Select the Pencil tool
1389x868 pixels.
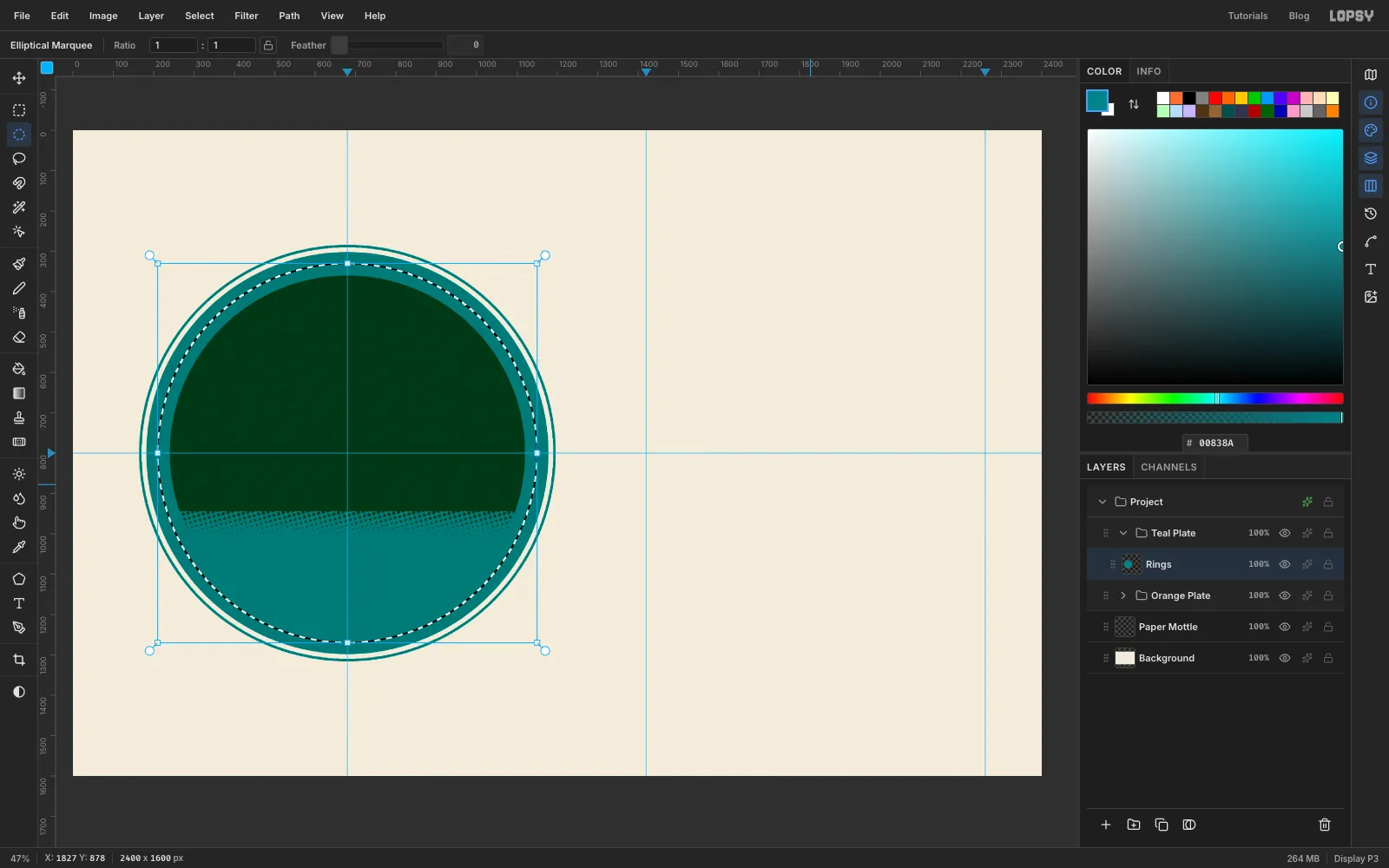[x=19, y=288]
